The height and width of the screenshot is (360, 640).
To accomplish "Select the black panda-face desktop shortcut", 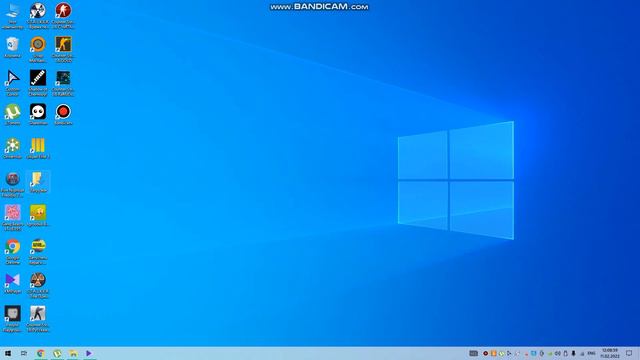I will point(38,114).
